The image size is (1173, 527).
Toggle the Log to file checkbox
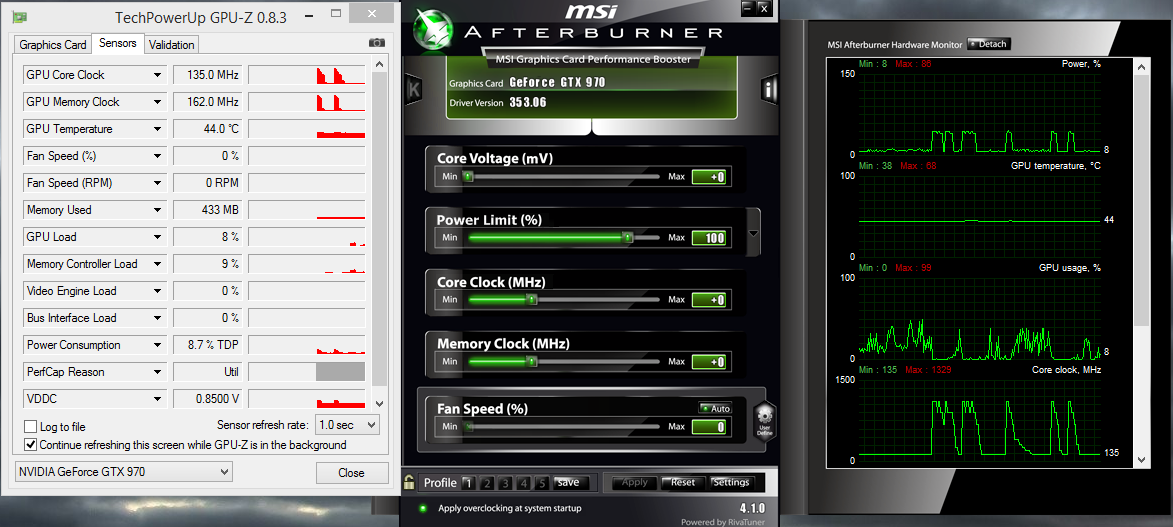31,427
